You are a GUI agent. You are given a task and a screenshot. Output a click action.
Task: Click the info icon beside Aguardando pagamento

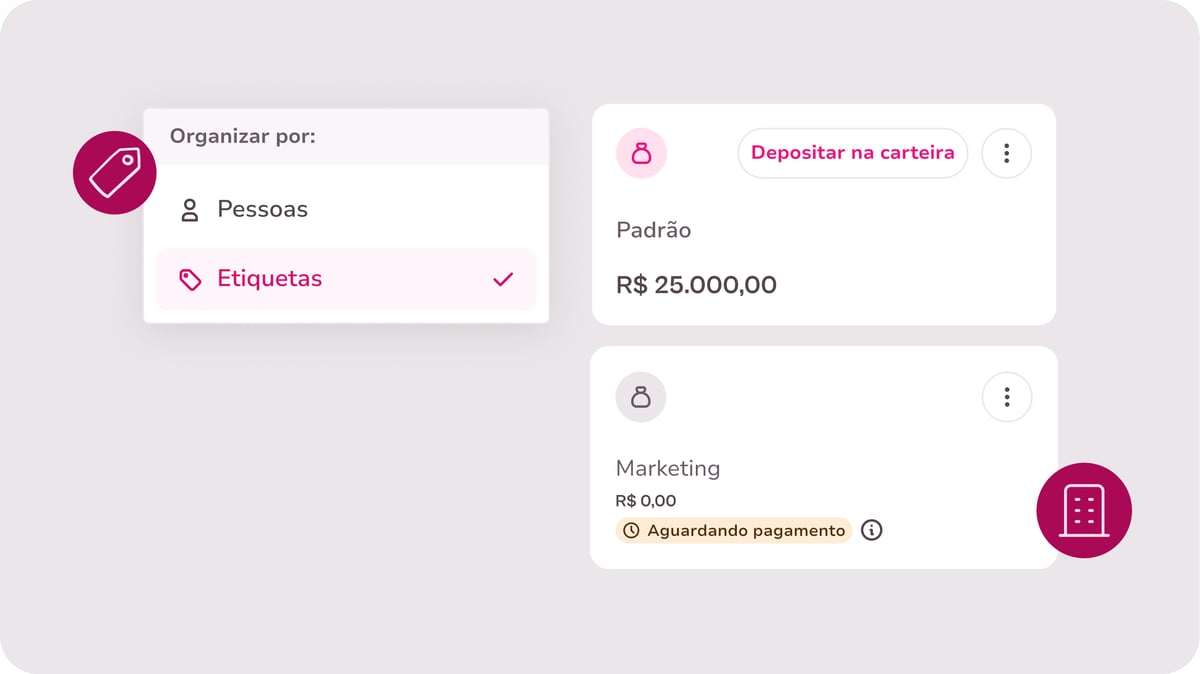click(x=872, y=530)
